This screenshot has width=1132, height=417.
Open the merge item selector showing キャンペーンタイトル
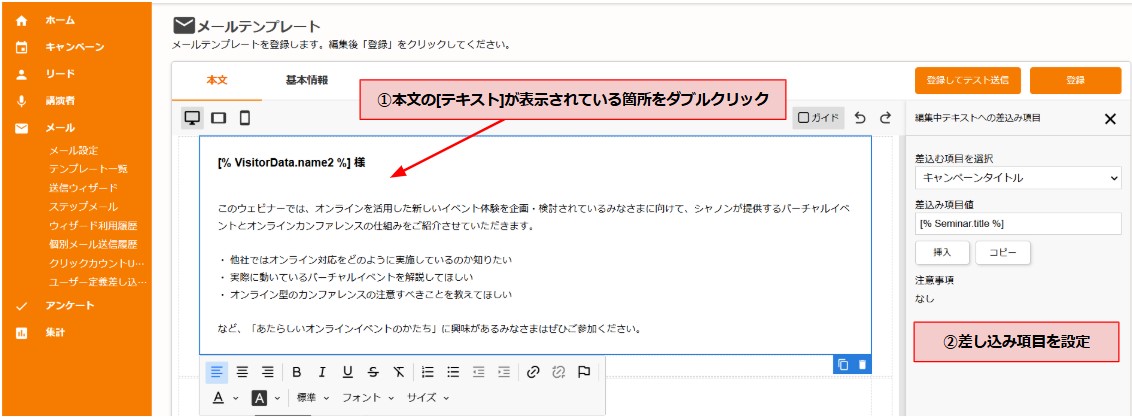point(1018,177)
